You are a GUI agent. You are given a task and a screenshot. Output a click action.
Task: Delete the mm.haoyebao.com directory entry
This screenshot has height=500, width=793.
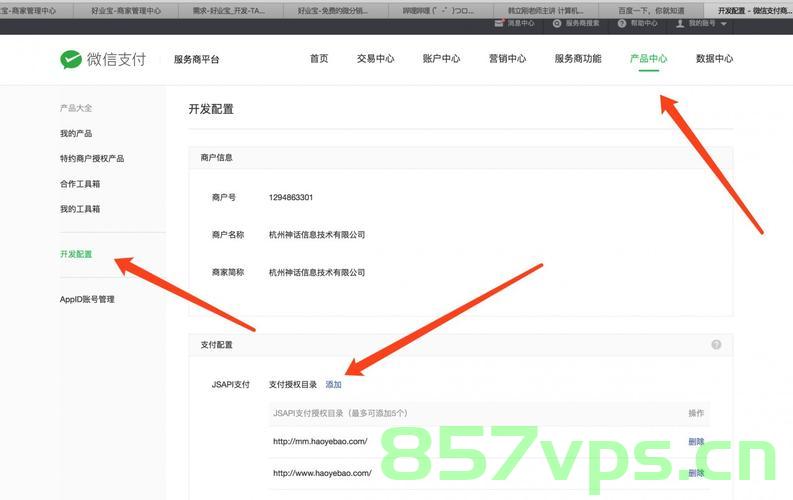(696, 441)
